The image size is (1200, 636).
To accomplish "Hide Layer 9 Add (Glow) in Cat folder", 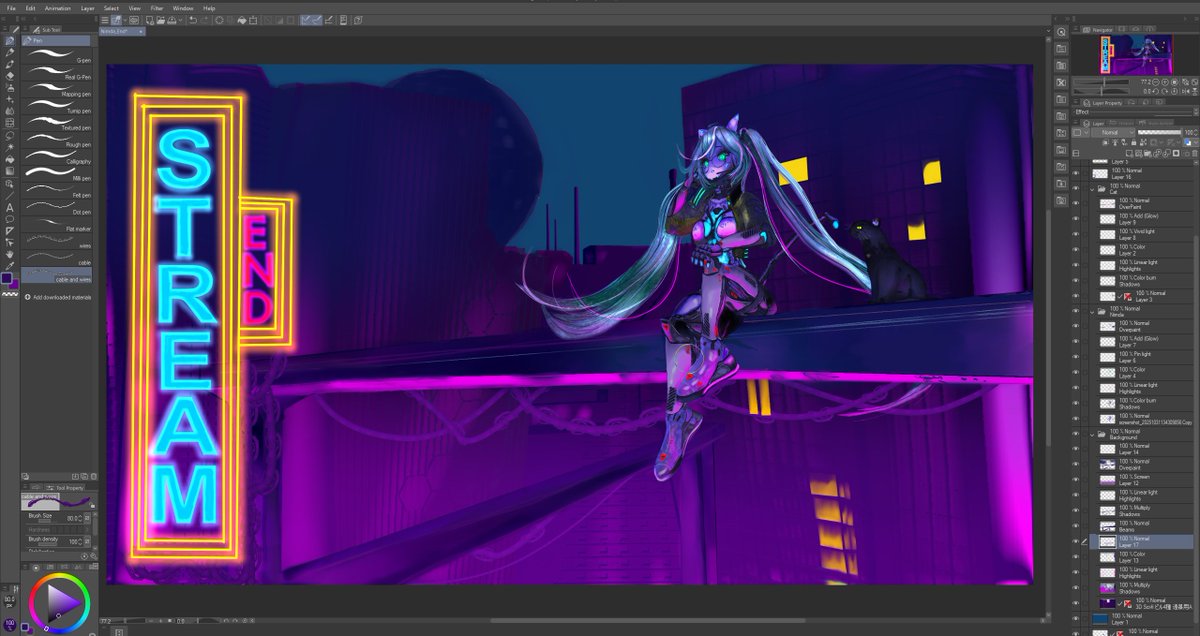I will [1076, 218].
